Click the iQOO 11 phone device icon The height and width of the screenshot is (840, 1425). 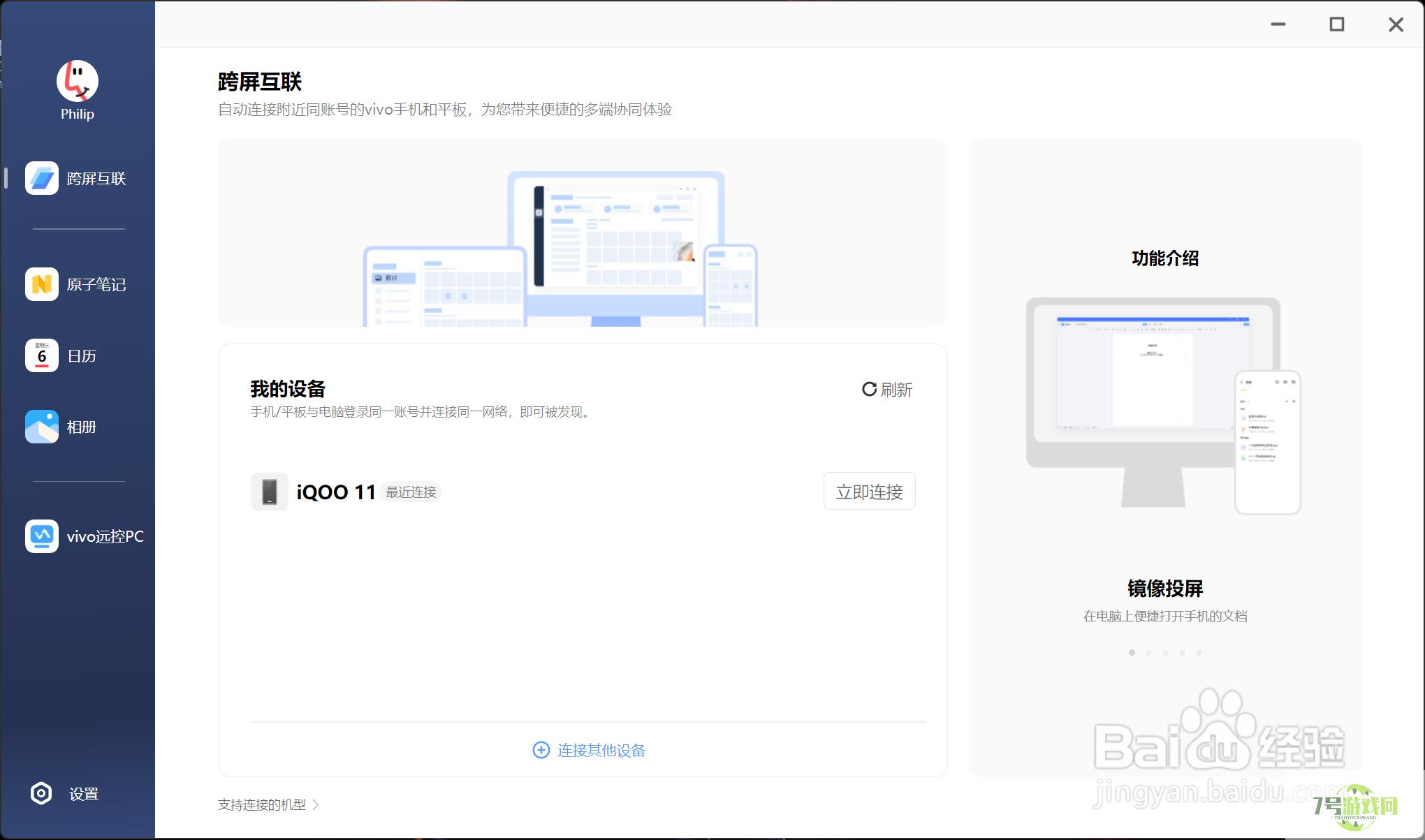[x=270, y=492]
